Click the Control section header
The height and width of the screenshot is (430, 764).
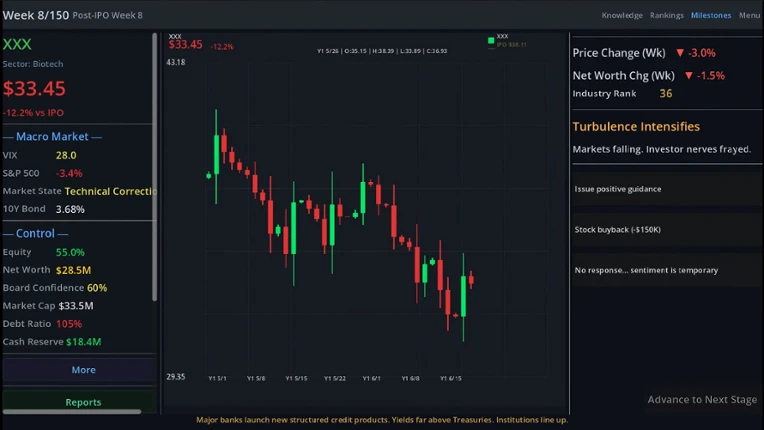(x=35, y=234)
